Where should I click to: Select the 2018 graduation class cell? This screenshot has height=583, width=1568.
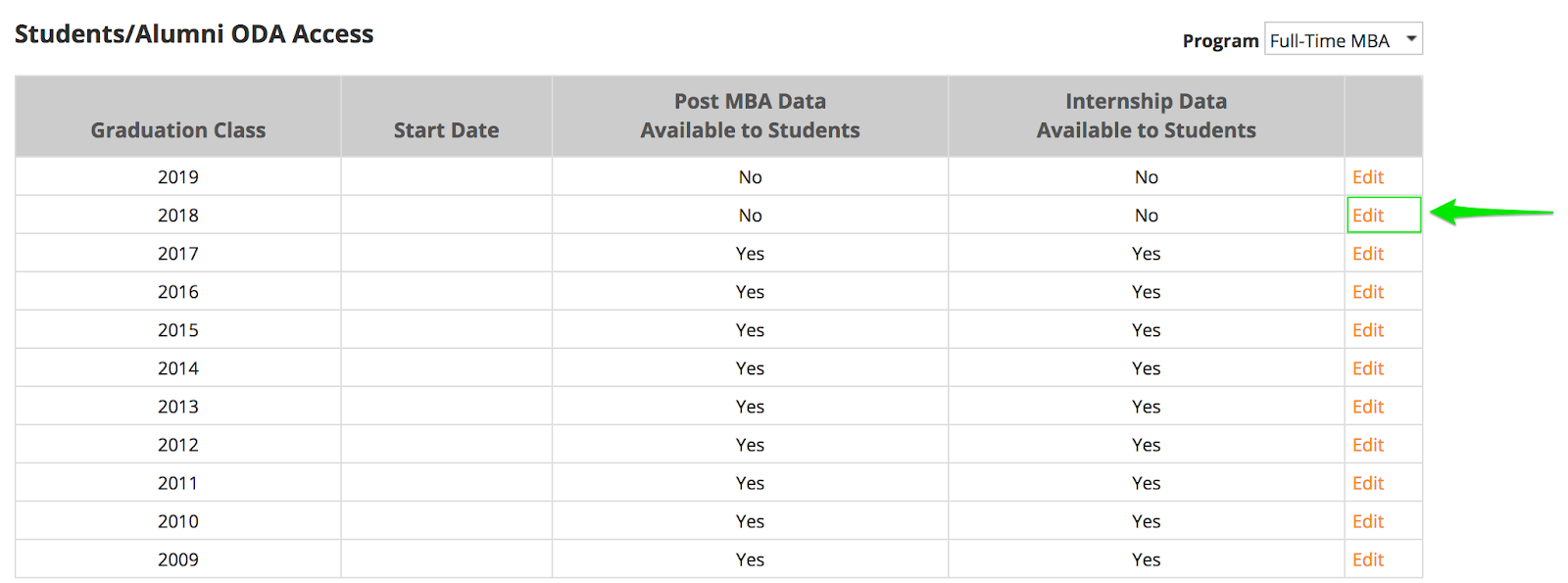[x=177, y=216]
